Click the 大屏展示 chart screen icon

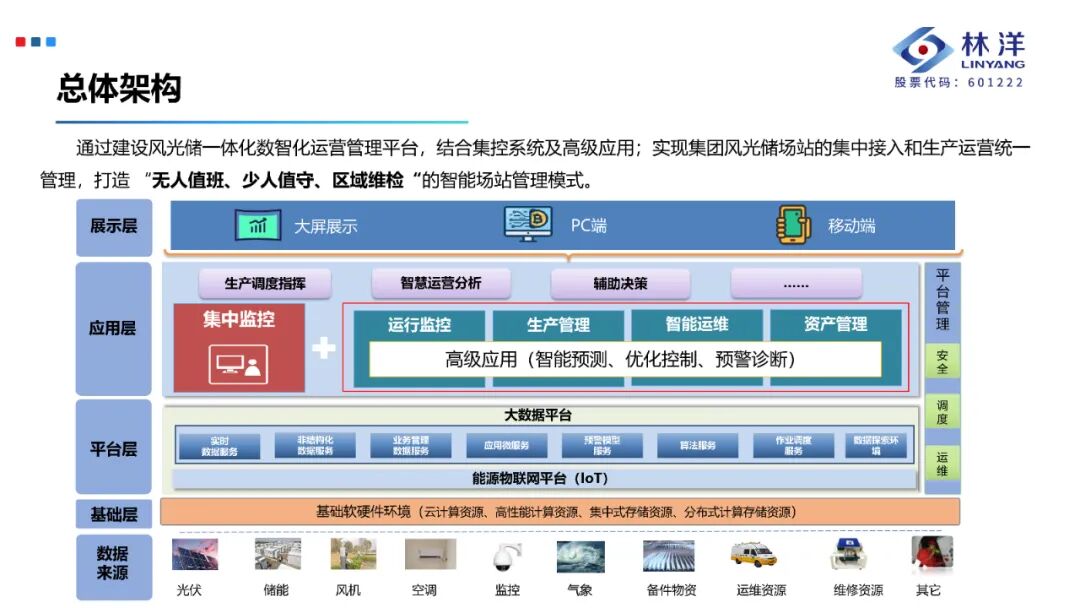(258, 225)
